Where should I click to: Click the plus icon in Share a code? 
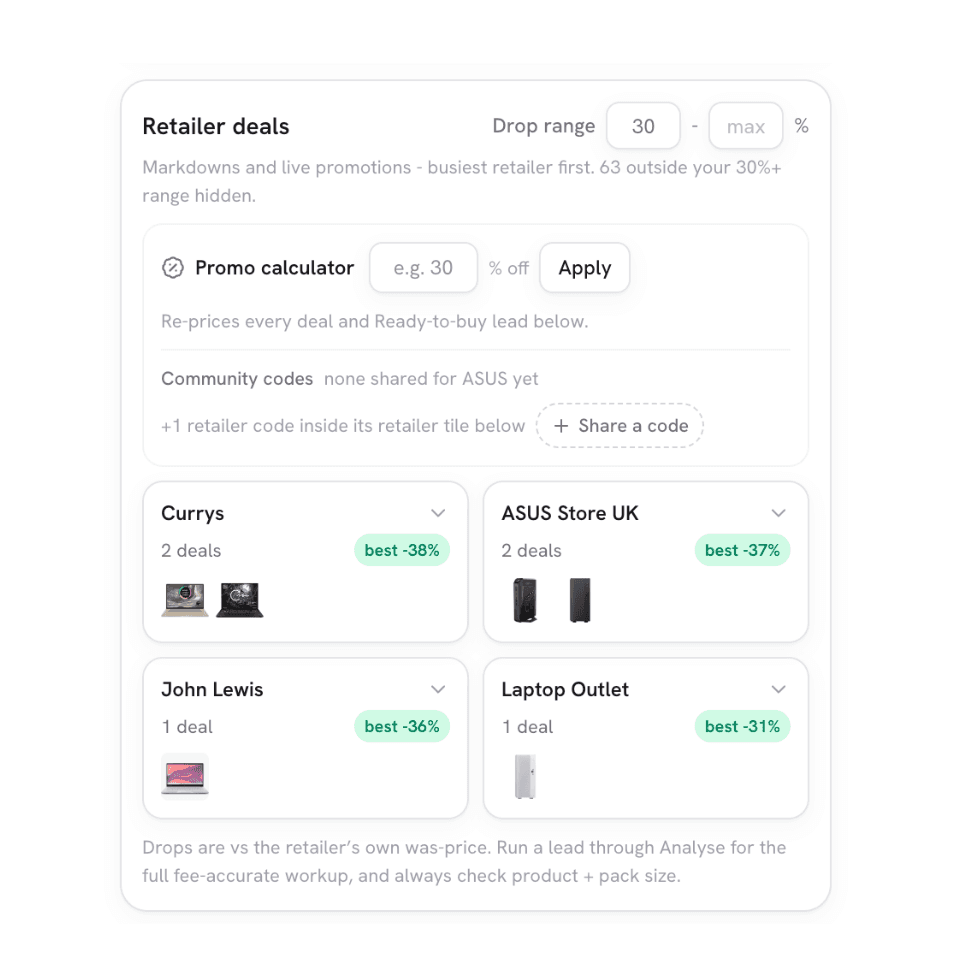[561, 426]
